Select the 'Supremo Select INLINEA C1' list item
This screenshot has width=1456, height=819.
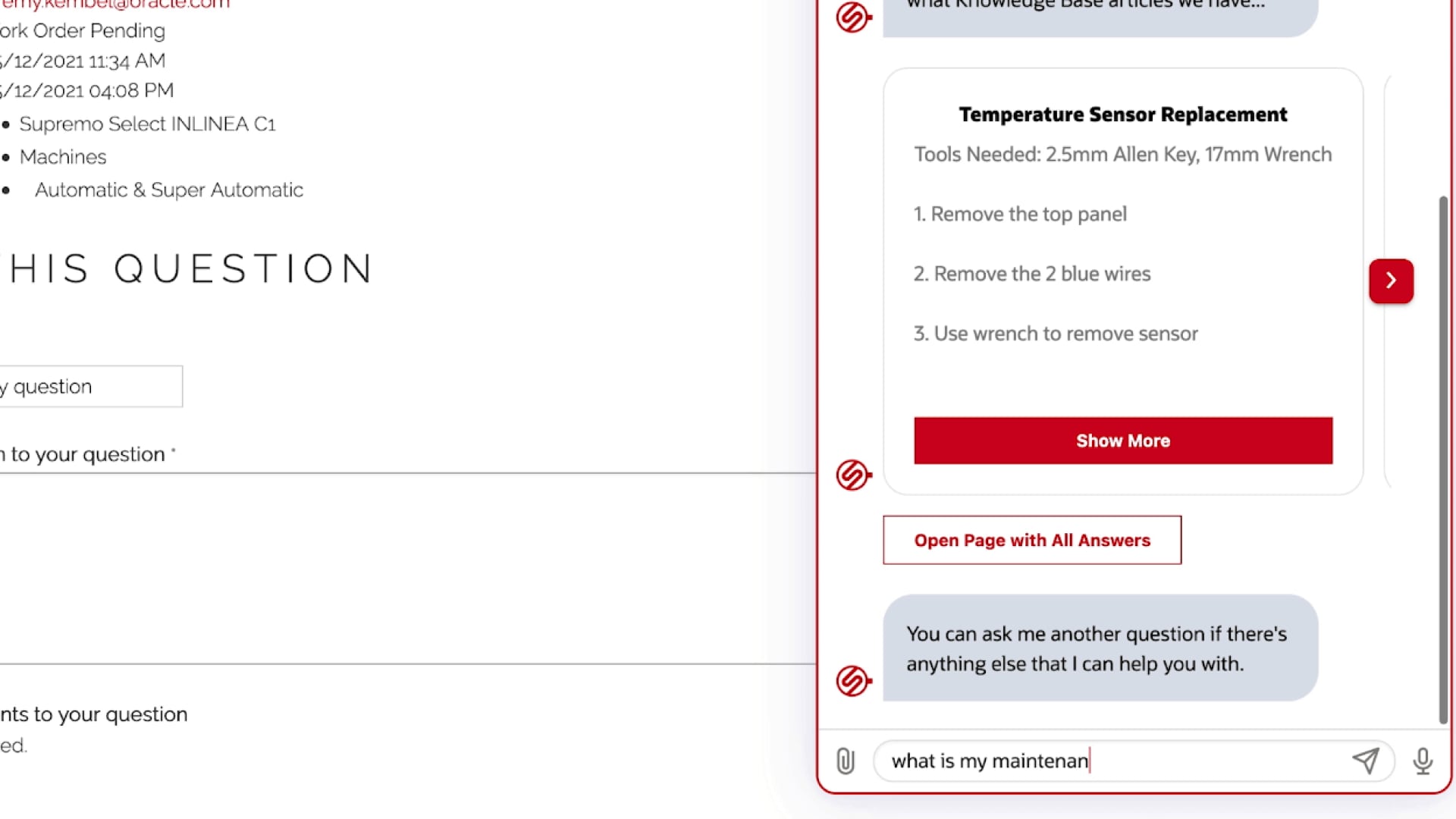147,124
